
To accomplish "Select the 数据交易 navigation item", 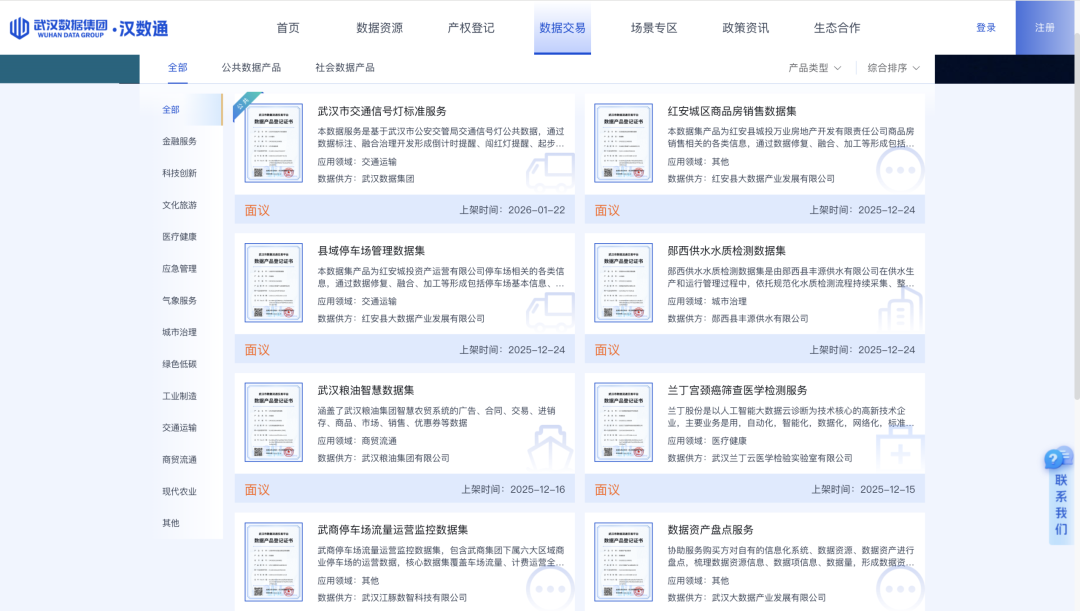I will click(562, 28).
